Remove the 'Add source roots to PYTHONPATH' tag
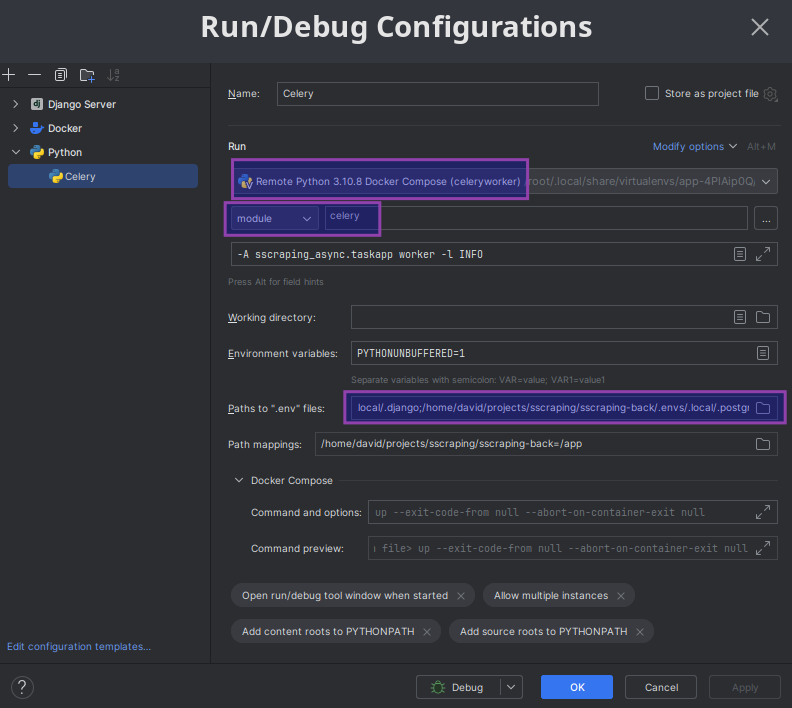Viewport: 792px width, 708px height. [640, 632]
